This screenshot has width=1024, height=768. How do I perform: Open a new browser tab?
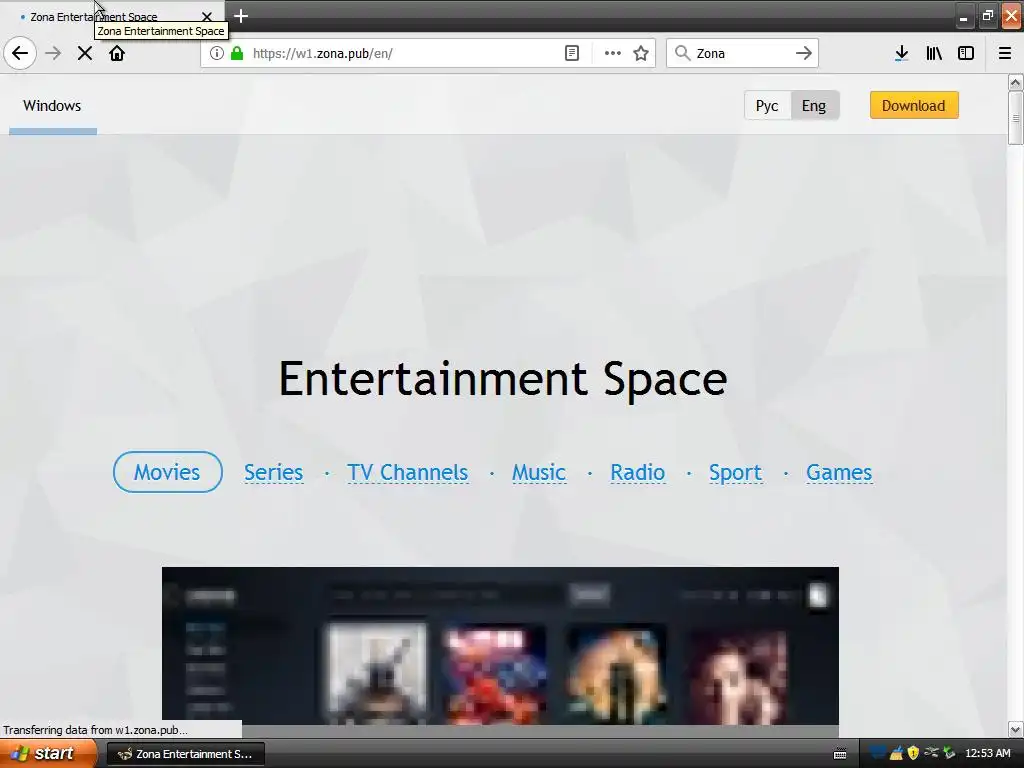[x=241, y=16]
